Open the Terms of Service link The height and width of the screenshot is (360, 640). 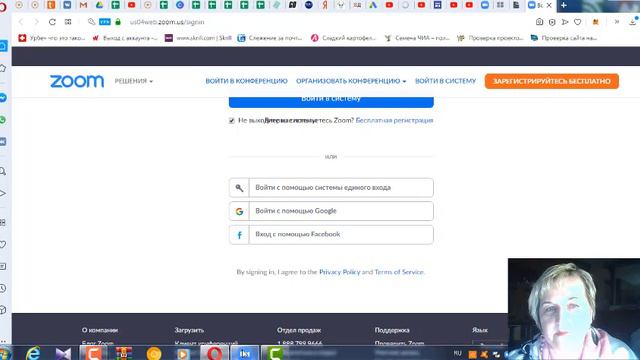(399, 272)
